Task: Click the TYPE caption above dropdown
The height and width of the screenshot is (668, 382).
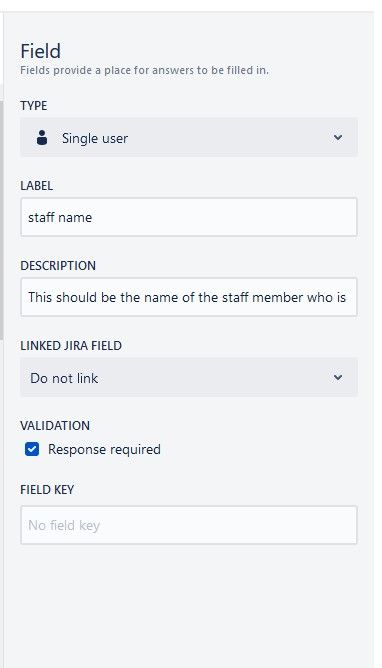Action: (34, 106)
